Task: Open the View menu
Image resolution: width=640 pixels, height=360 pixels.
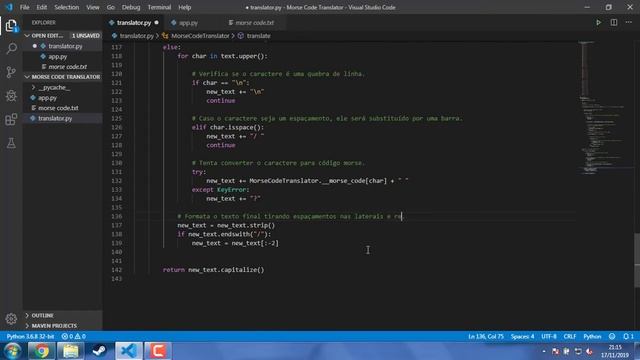Action: [x=93, y=7]
